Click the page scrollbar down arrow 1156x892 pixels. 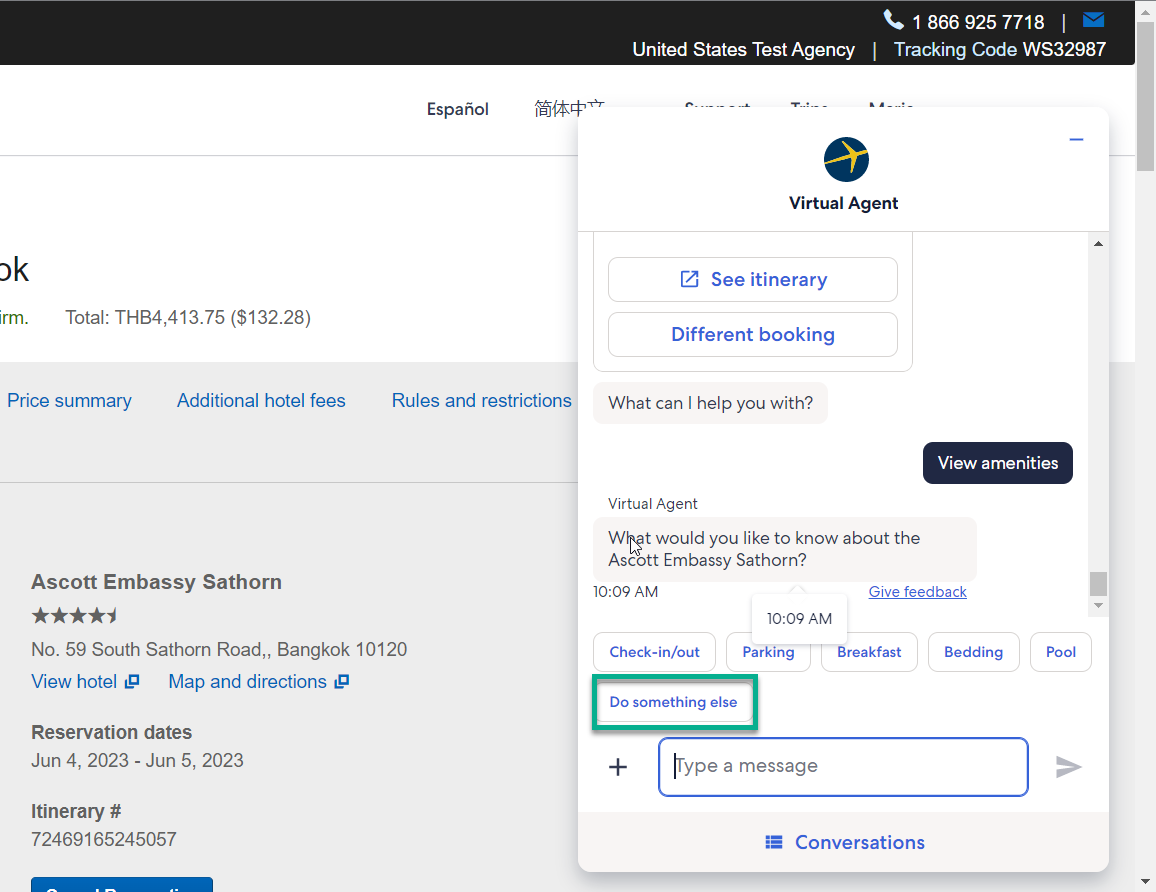pos(1145,881)
